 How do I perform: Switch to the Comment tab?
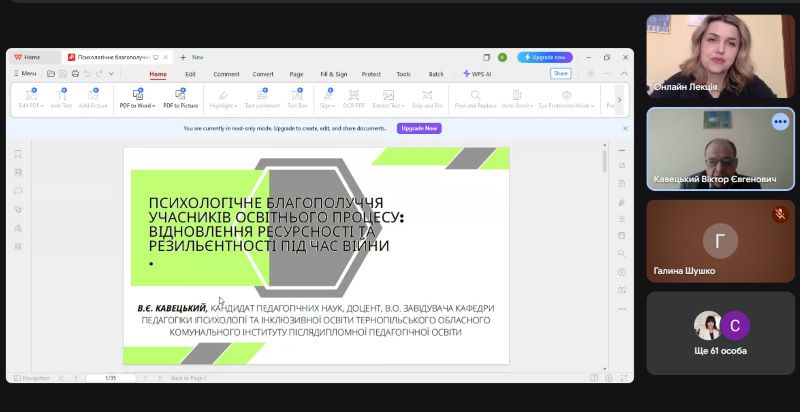coord(226,74)
